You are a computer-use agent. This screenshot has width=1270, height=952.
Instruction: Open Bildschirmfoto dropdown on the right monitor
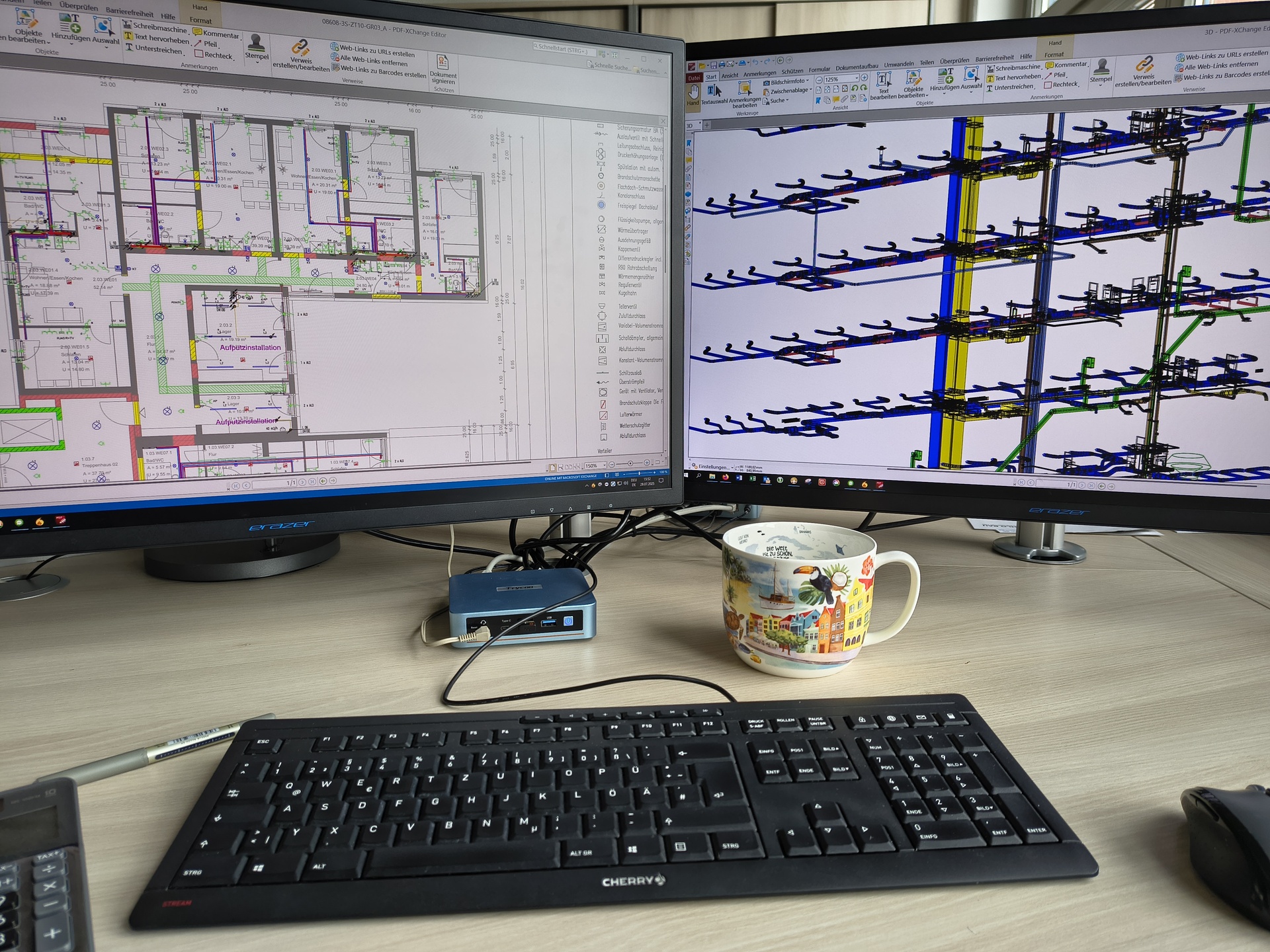coord(786,82)
